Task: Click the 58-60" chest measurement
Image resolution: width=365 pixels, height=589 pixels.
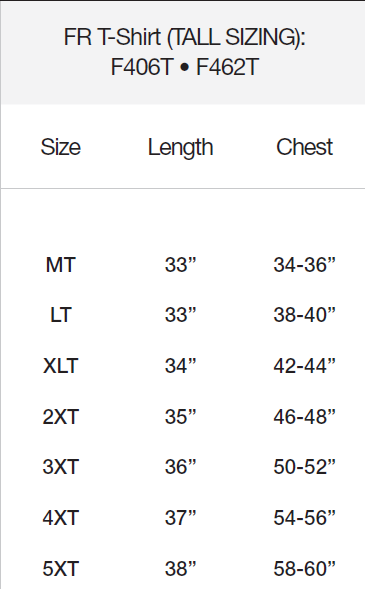Action: point(305,569)
